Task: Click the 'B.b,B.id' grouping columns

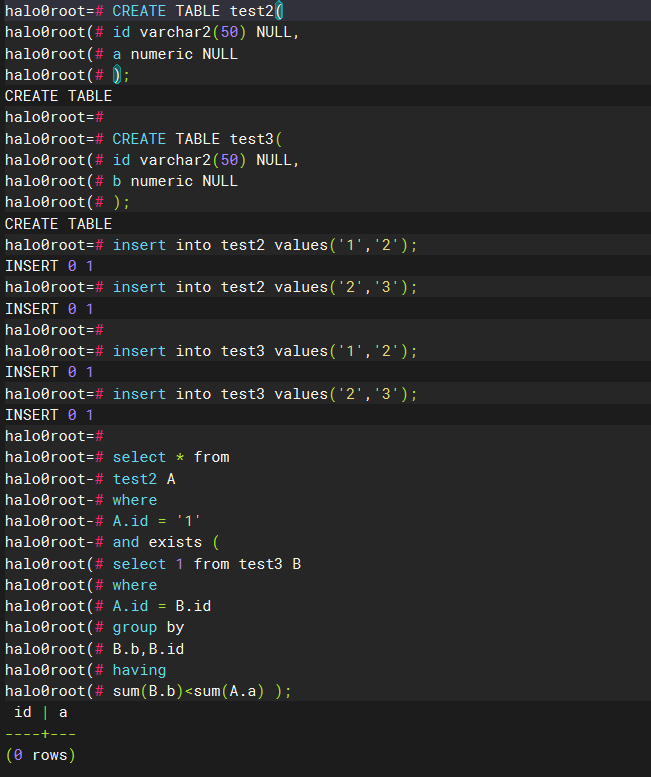Action: pyautogui.click(x=148, y=649)
